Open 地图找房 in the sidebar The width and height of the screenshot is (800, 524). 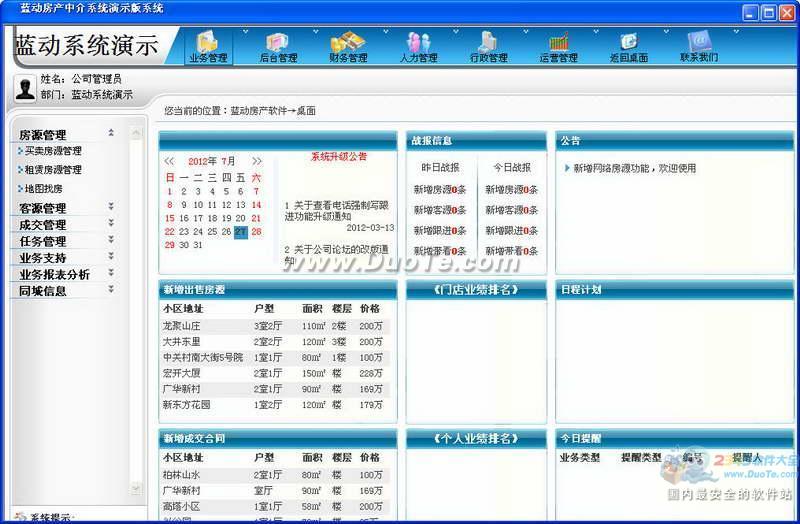click(43, 188)
